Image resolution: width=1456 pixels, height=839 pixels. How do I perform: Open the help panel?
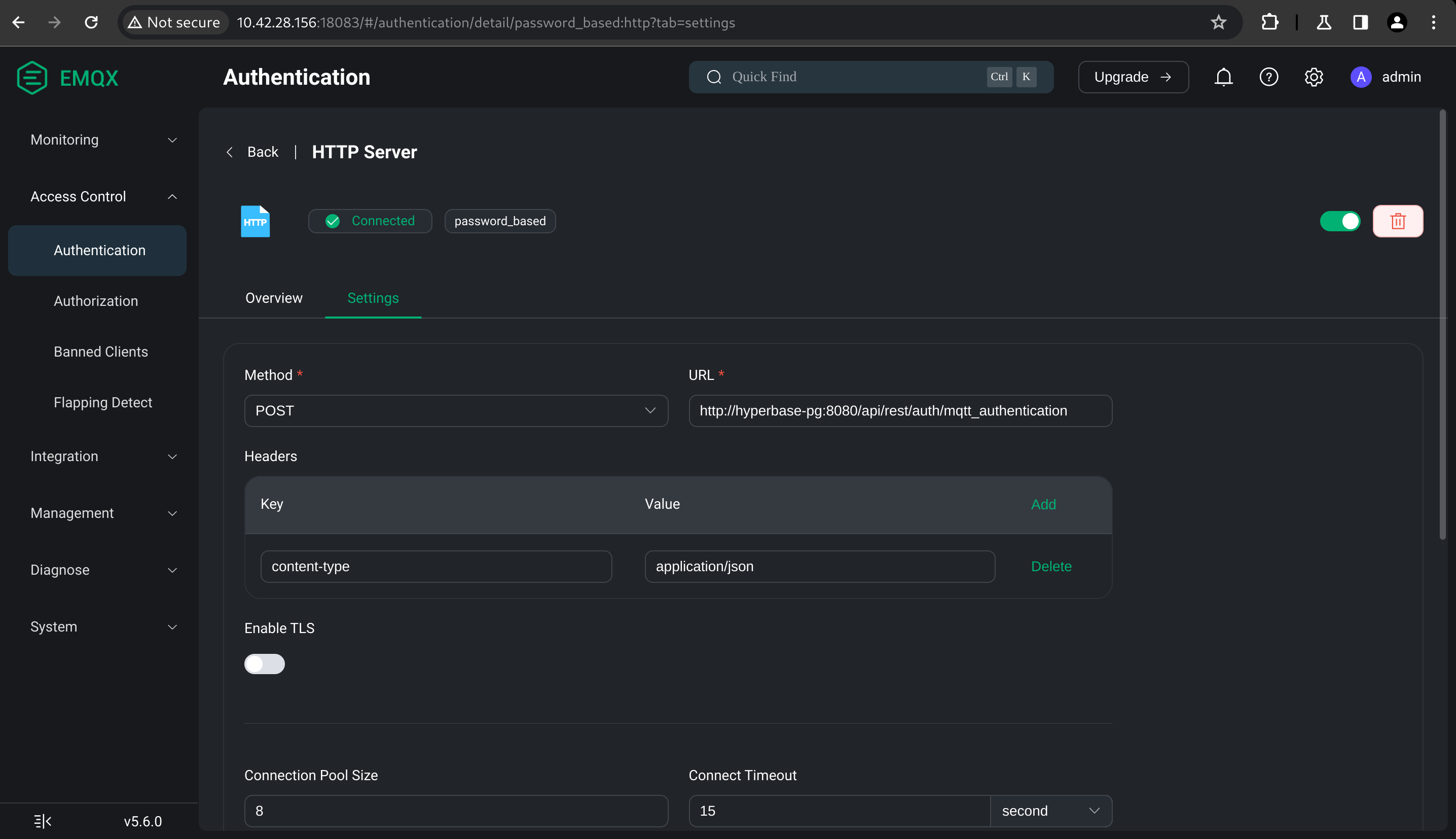[1268, 77]
